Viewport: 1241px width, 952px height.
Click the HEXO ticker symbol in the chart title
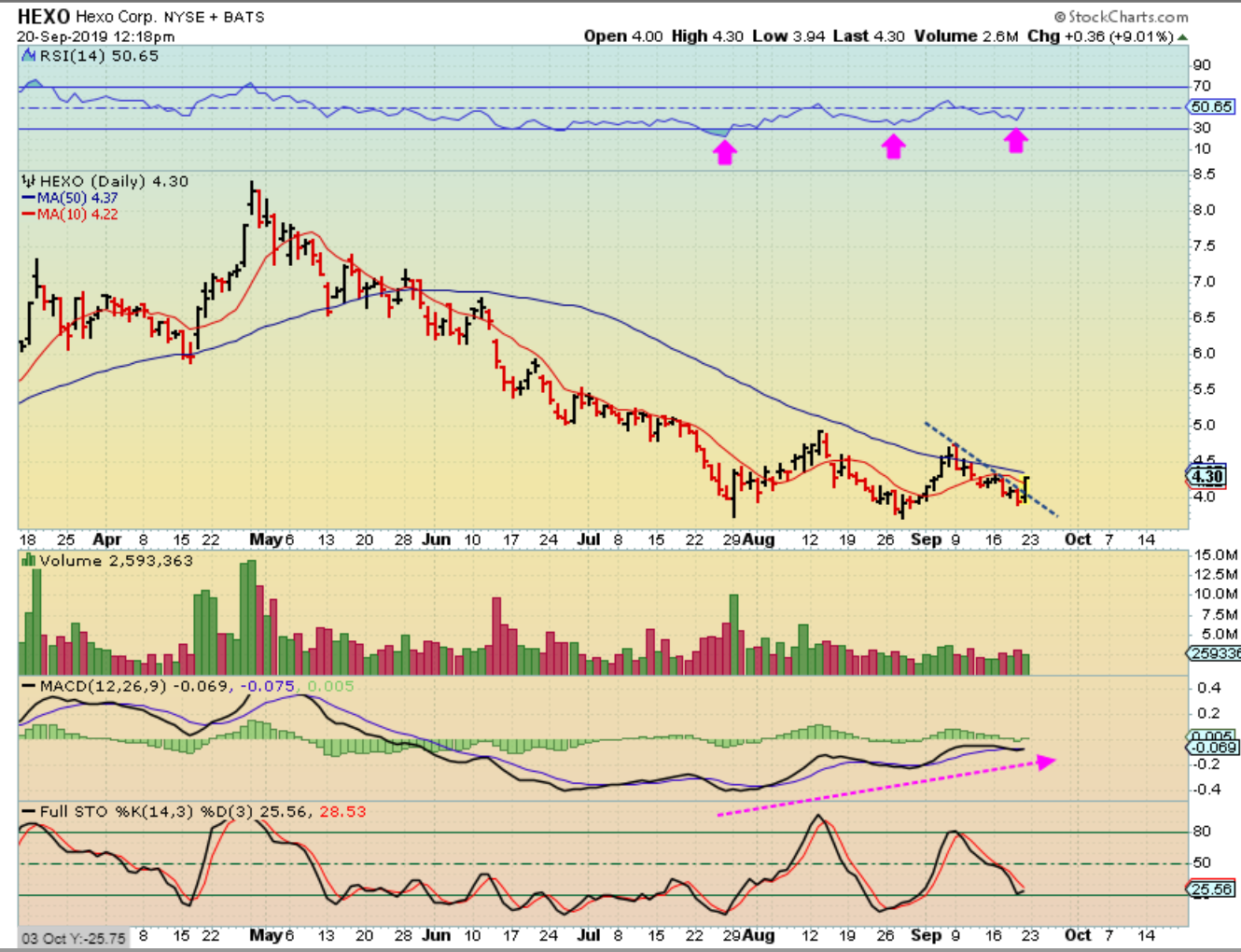[44, 17]
